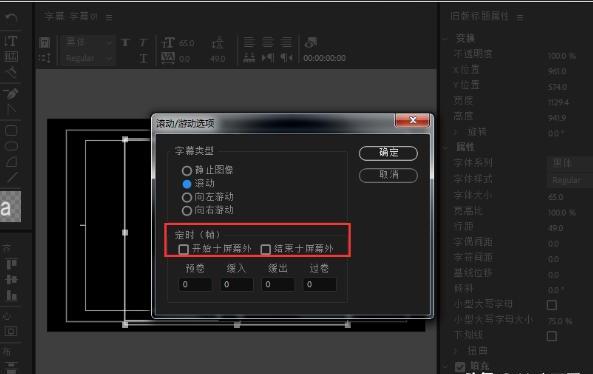Viewport: 593px width, 374px height.
Task: Click the 缓入 input field
Action: pyautogui.click(x=236, y=284)
